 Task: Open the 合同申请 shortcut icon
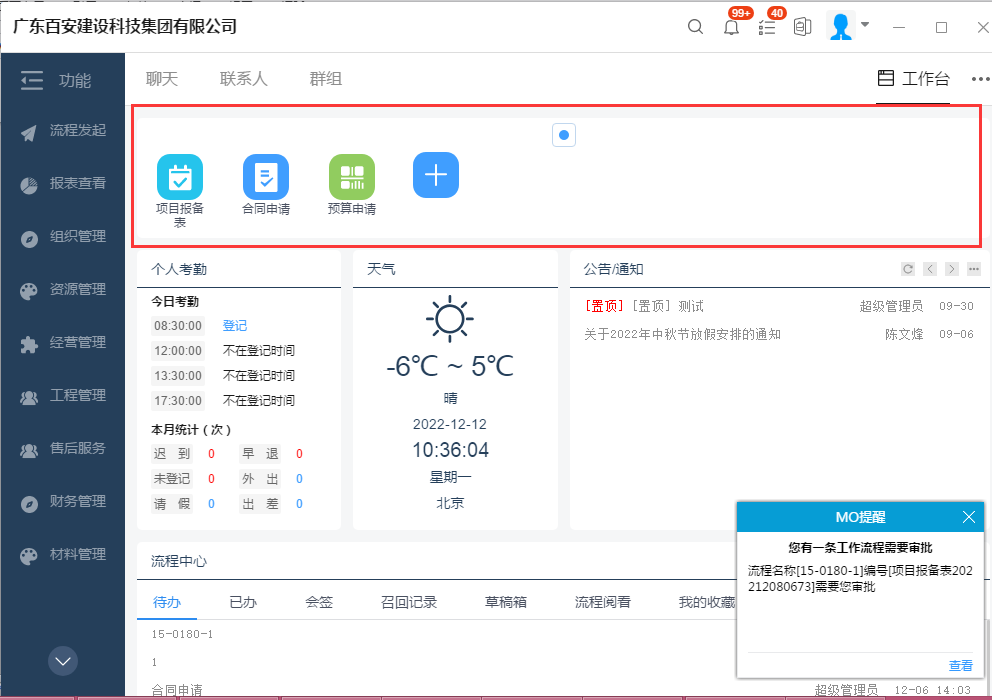pyautogui.click(x=266, y=178)
